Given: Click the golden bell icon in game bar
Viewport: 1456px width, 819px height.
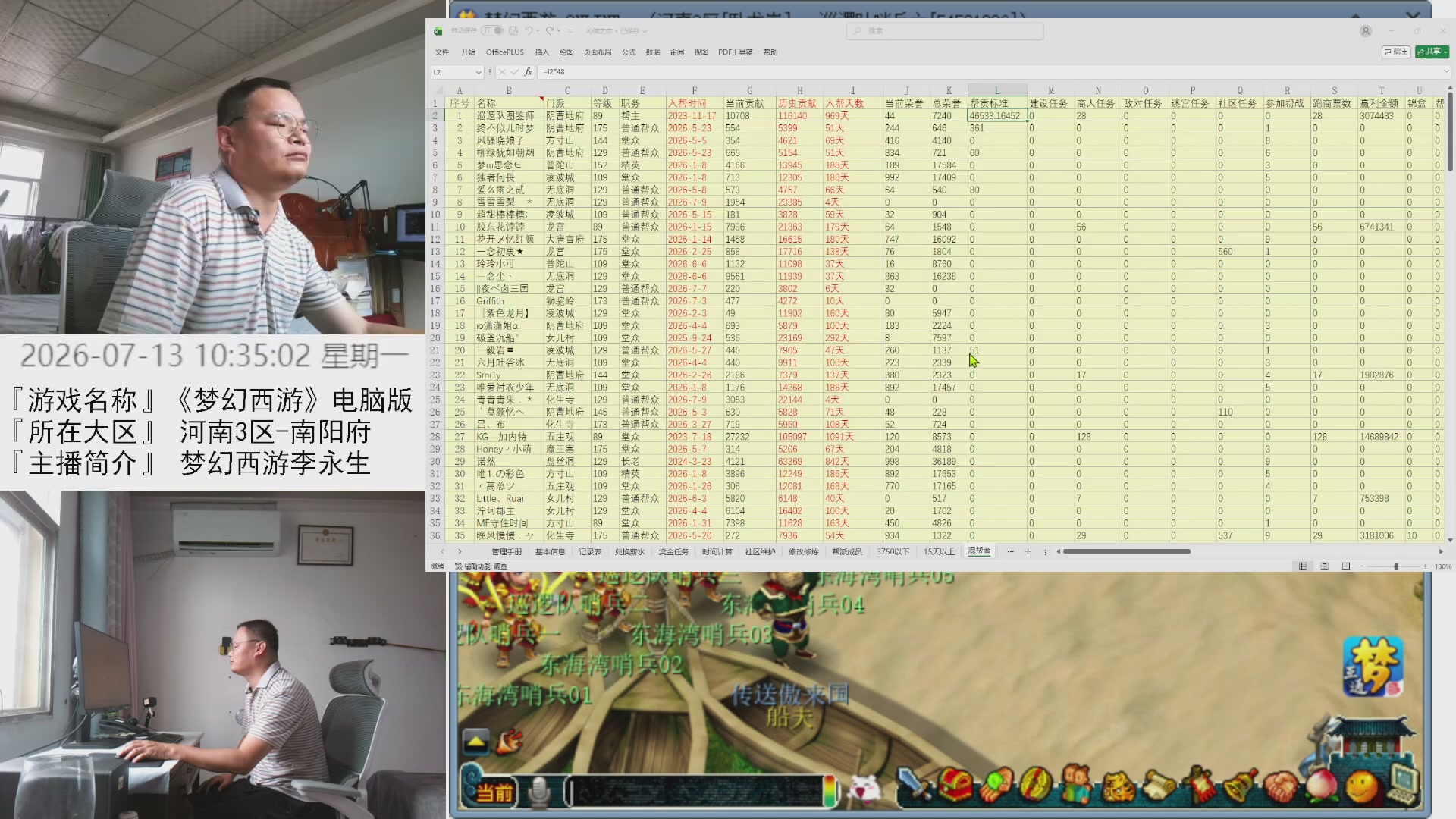Looking at the screenshot, I should coord(1240,785).
